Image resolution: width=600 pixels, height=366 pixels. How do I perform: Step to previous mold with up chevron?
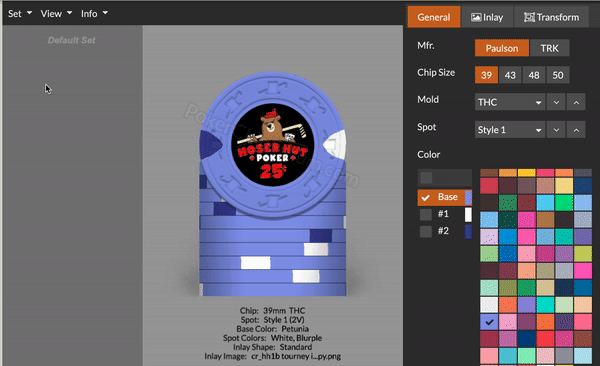pos(576,102)
